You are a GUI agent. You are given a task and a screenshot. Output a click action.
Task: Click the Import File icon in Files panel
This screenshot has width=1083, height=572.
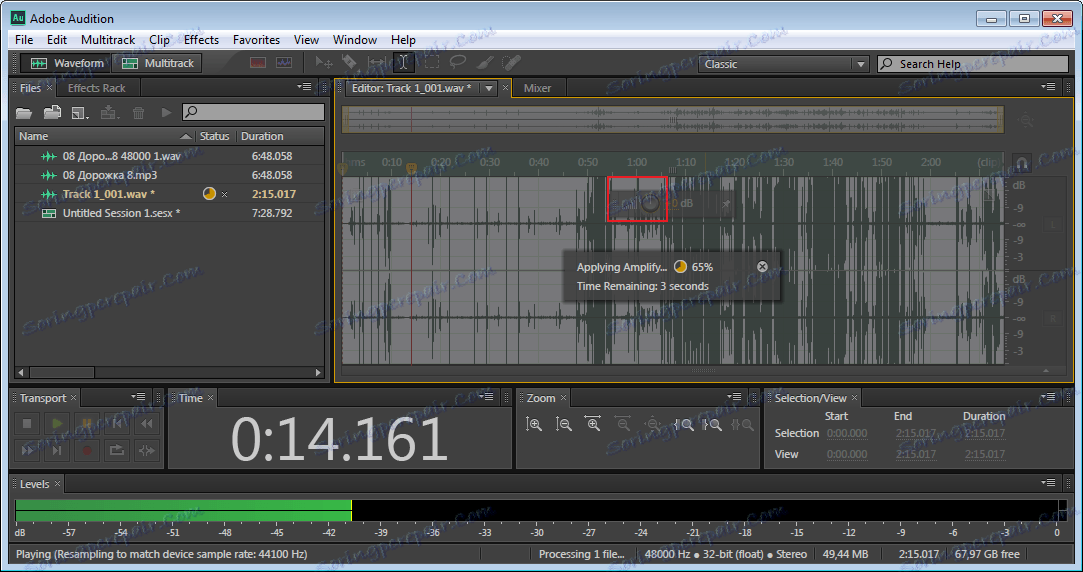click(52, 113)
